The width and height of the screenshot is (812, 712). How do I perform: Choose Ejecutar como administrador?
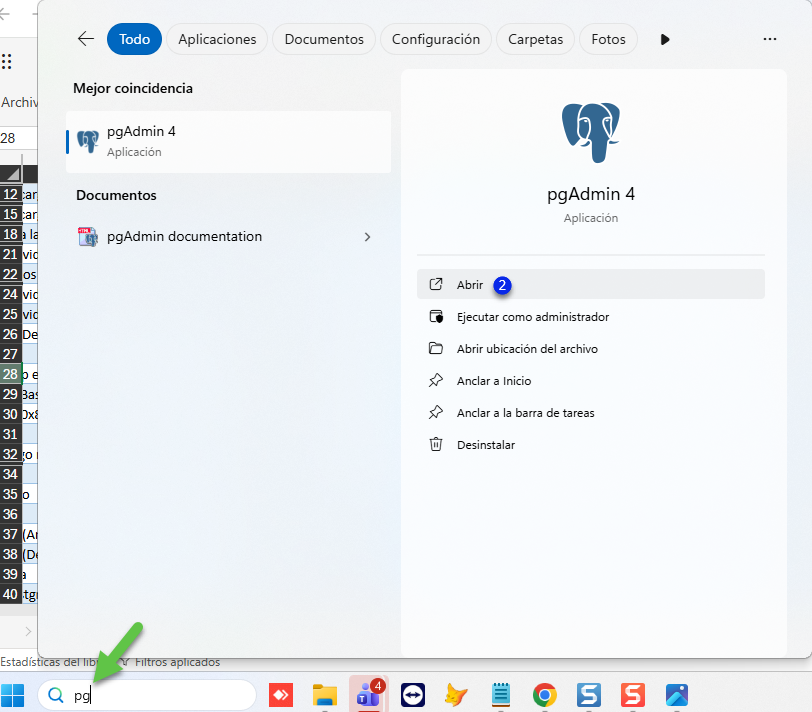coord(590,316)
